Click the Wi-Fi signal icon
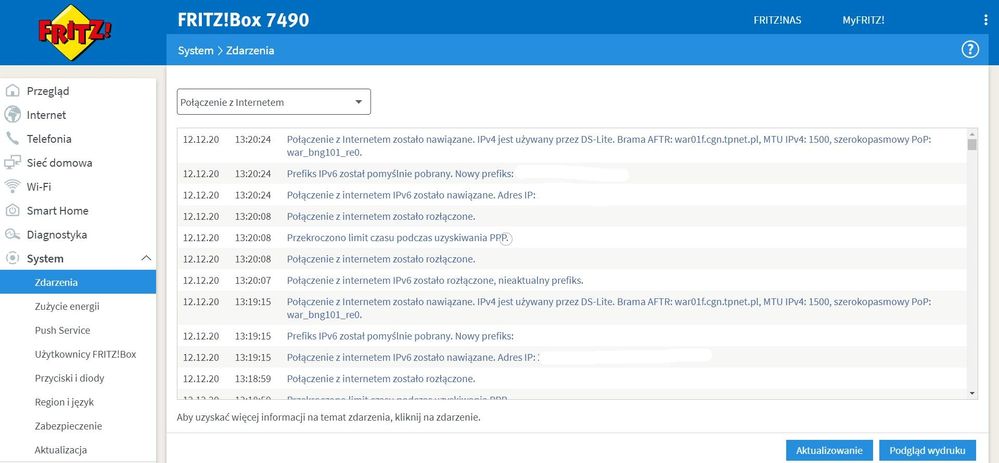Viewport: 999px width, 463px height. [x=13, y=187]
